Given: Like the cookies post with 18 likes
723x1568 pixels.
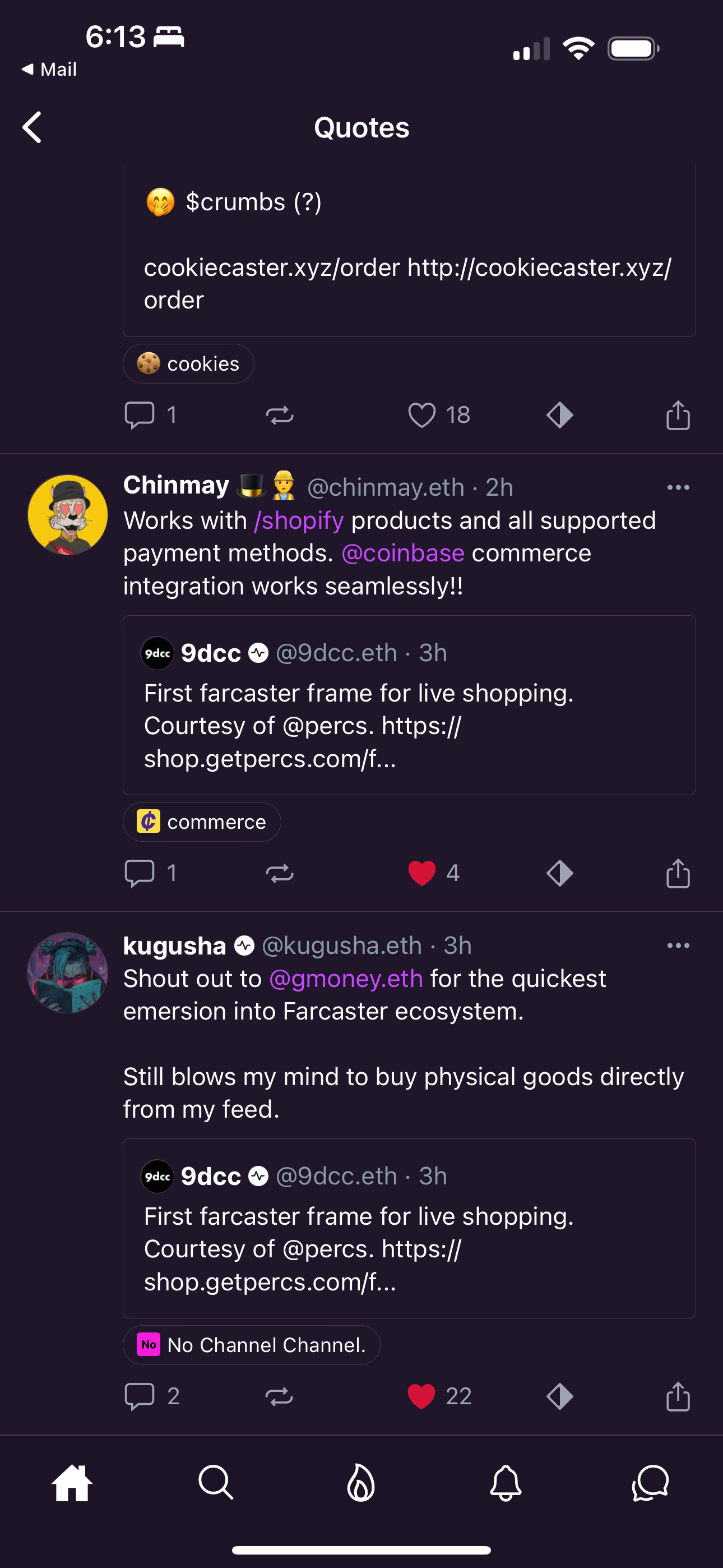Looking at the screenshot, I should [421, 415].
